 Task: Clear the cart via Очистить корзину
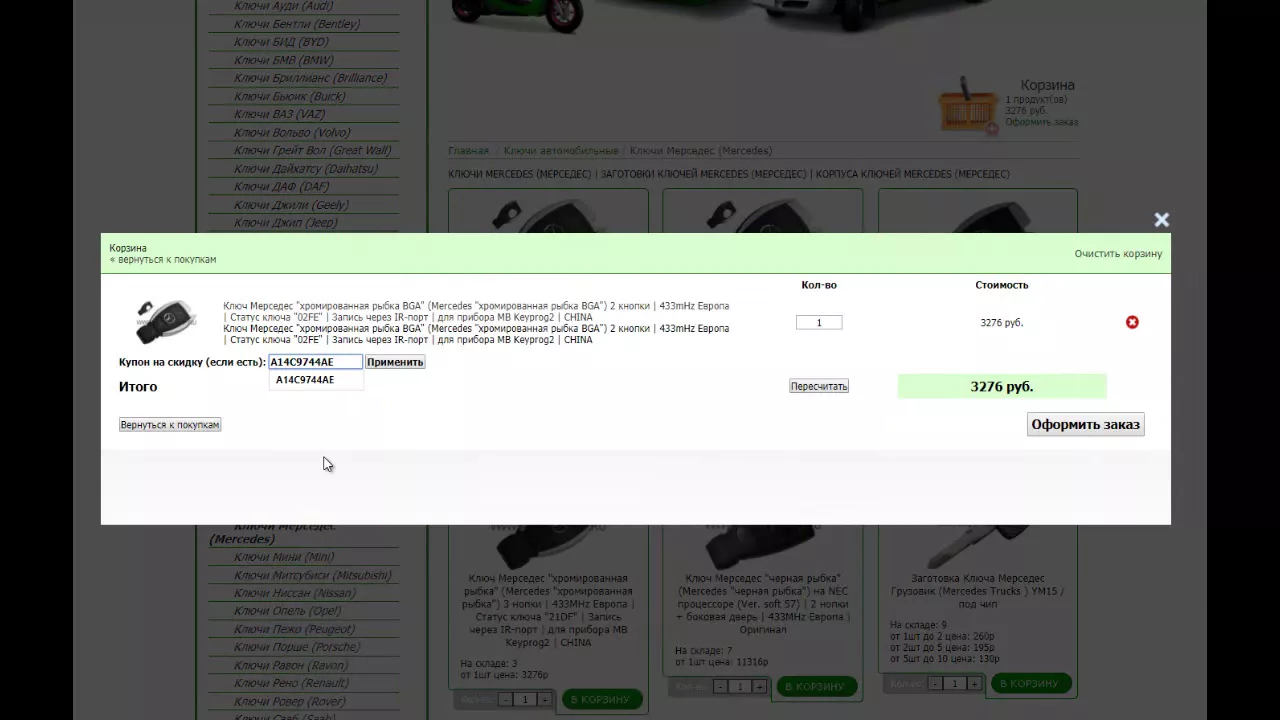click(x=1118, y=254)
